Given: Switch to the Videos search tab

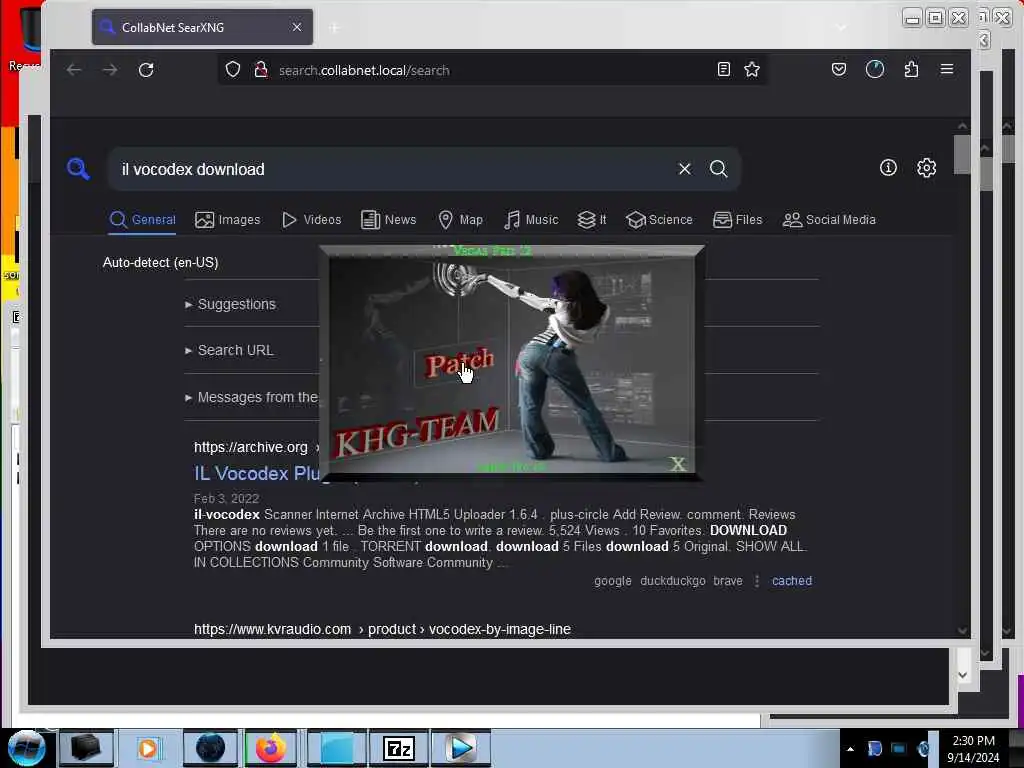Looking at the screenshot, I should 312,219.
